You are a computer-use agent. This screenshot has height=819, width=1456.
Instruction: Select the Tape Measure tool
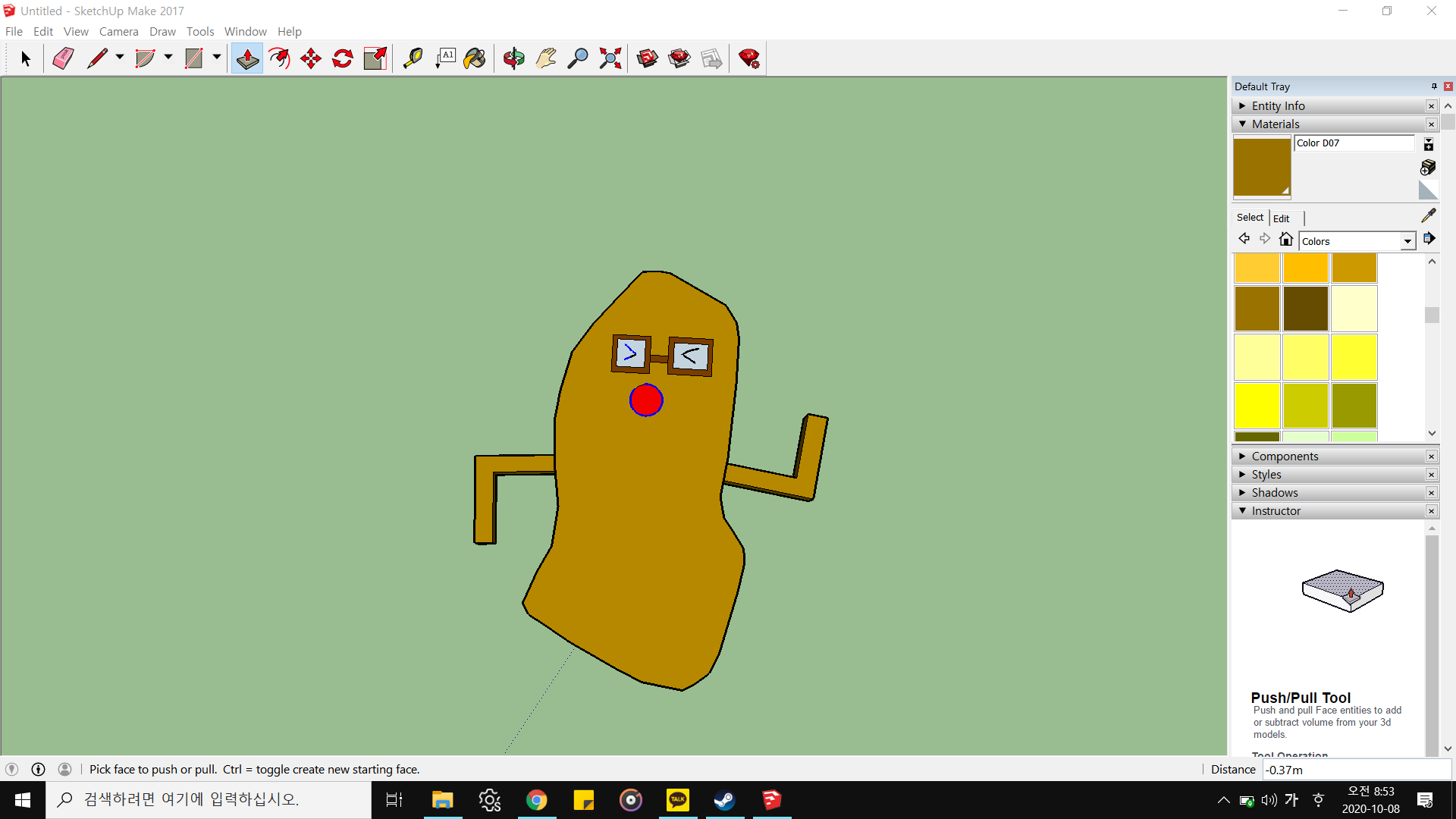(x=413, y=58)
